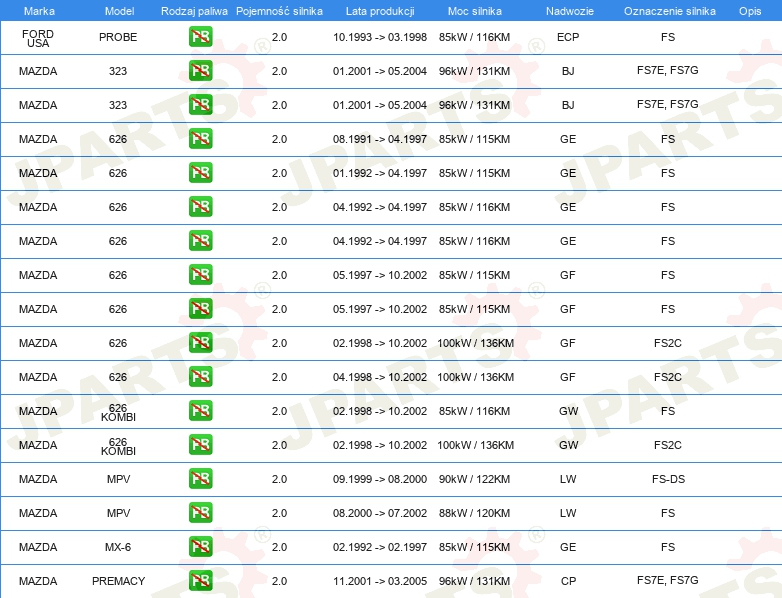Screen dimensions: 782x598
Task: Click the fuel icon in the MX-6 row
Action: pos(200,547)
